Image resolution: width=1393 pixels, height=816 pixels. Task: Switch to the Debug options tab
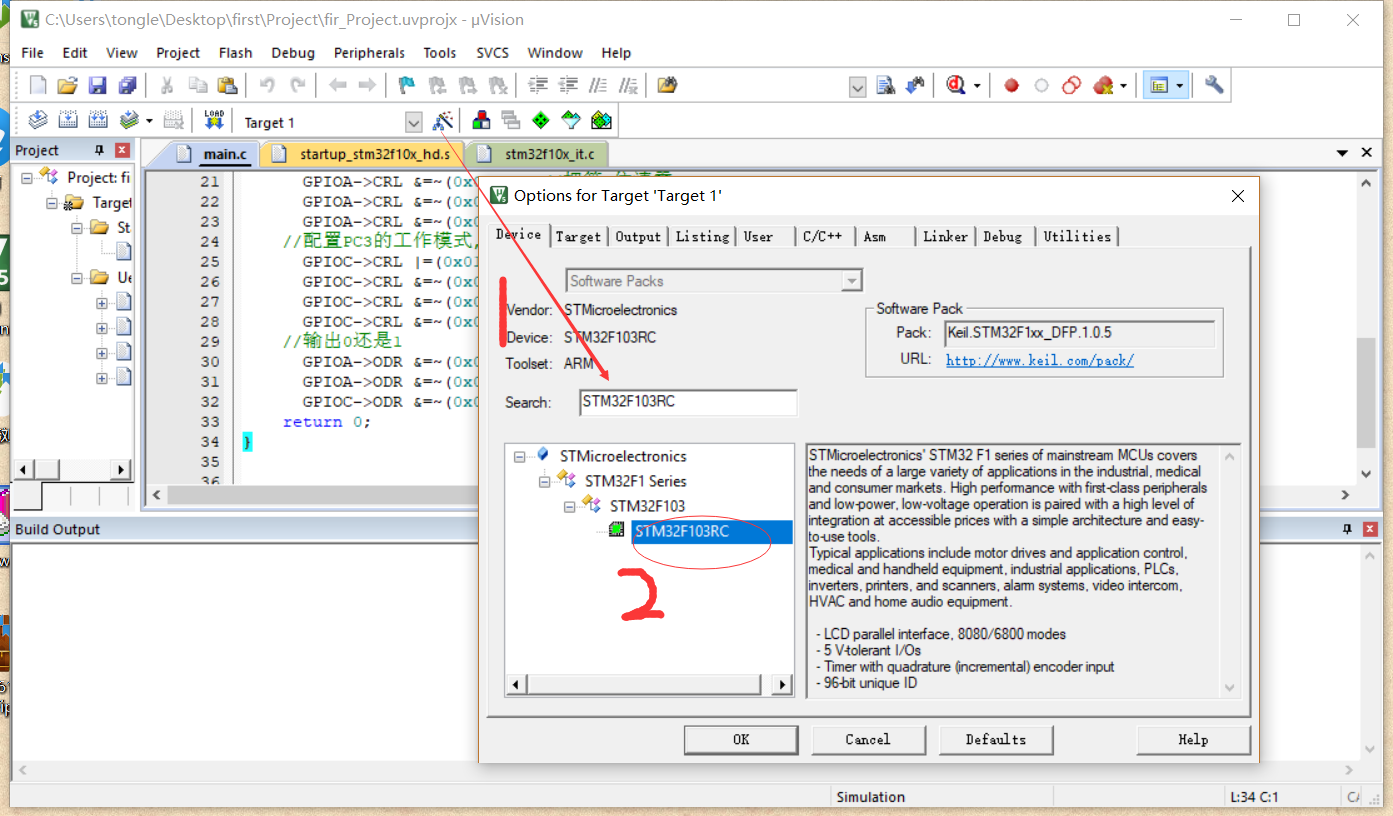pyautogui.click(x=1002, y=237)
